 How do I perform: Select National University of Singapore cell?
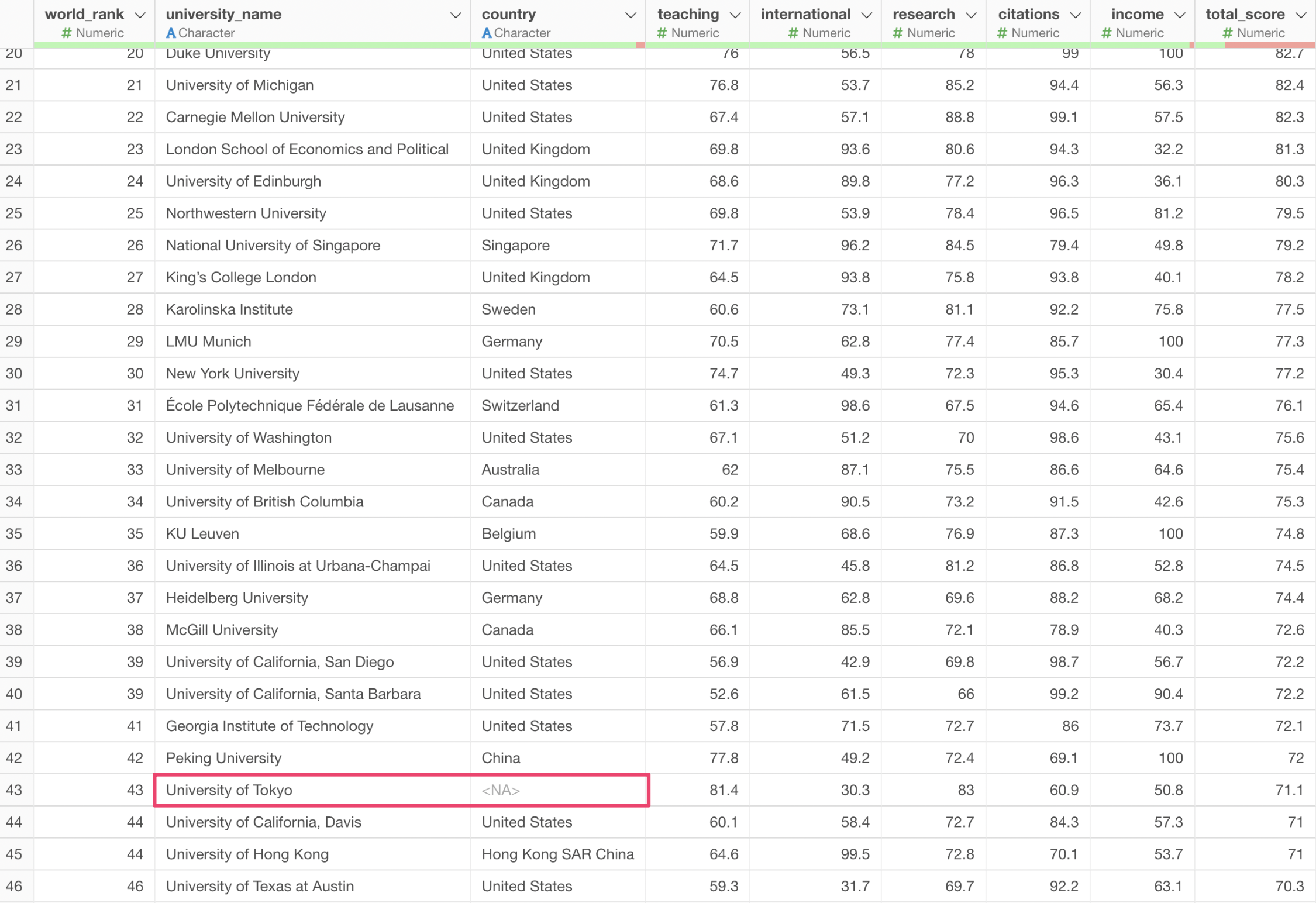coord(312,246)
